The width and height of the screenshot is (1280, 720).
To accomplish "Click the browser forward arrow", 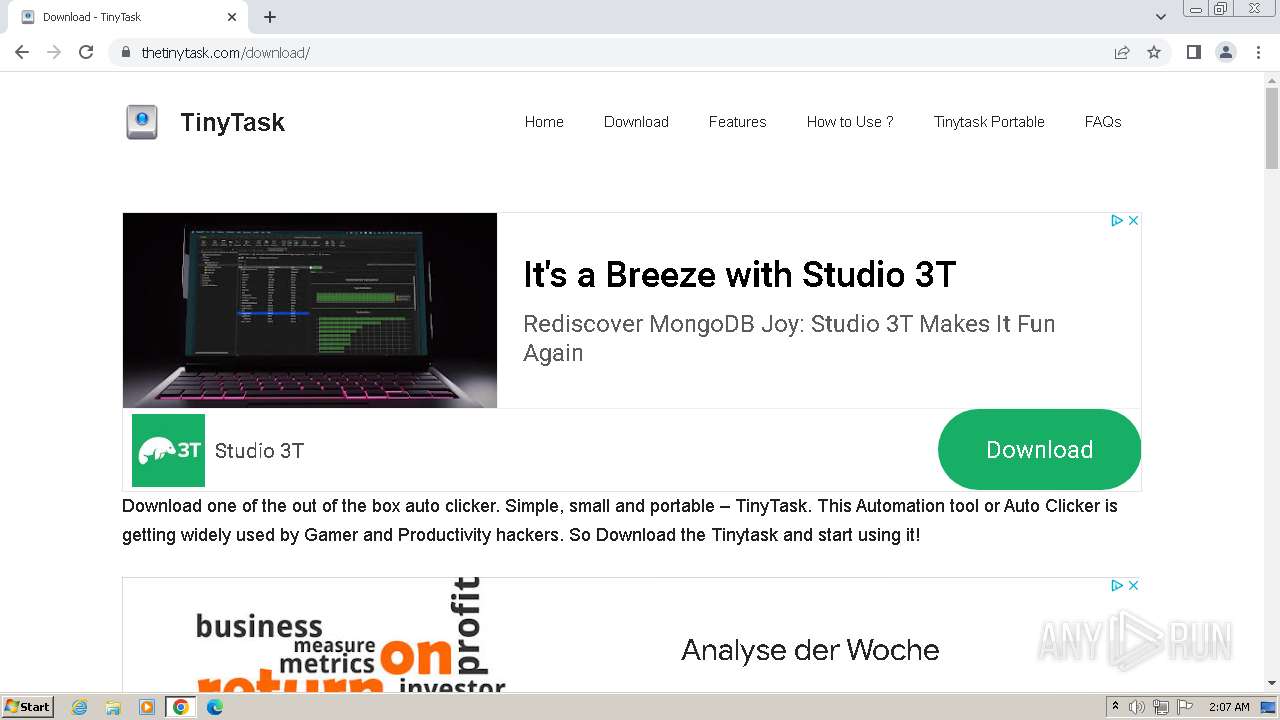I will click(54, 52).
